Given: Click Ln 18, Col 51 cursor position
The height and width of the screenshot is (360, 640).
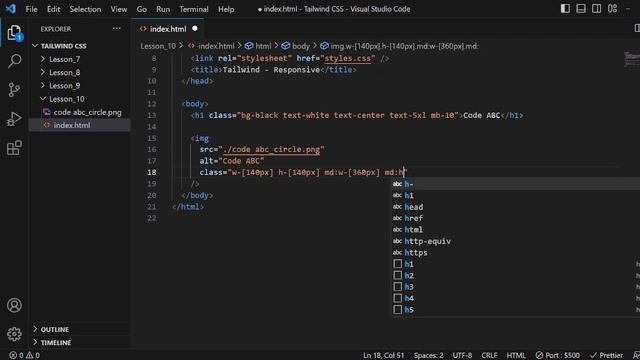Looking at the screenshot, I should tap(383, 355).
